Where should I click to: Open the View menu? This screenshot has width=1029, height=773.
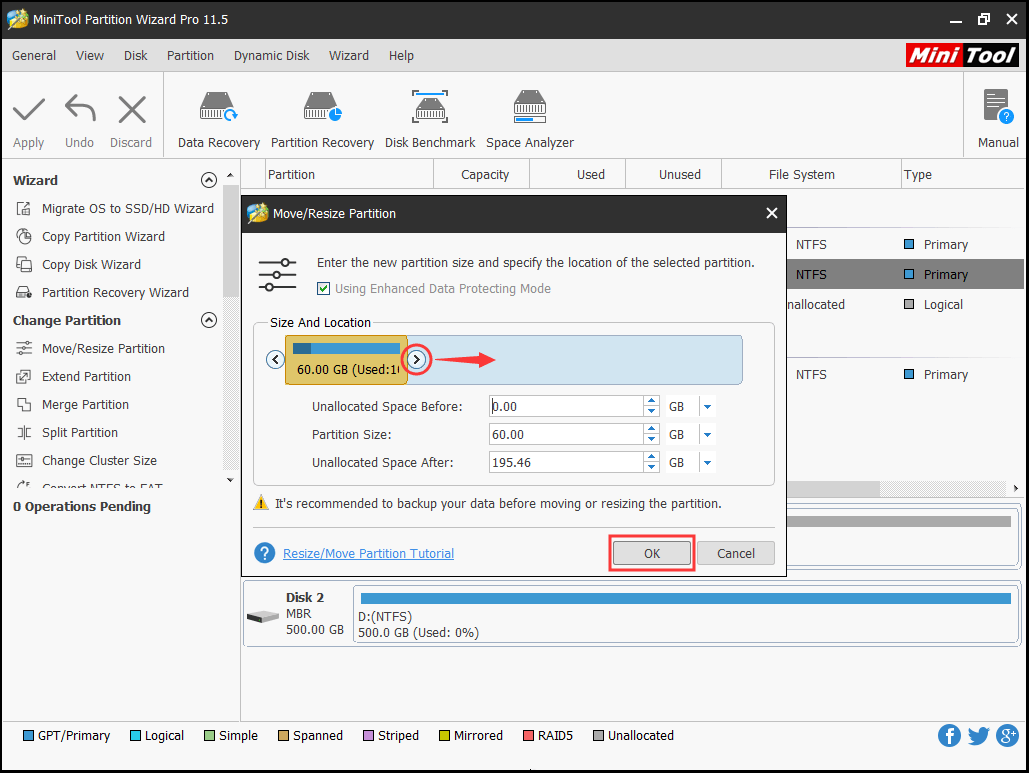[x=90, y=56]
